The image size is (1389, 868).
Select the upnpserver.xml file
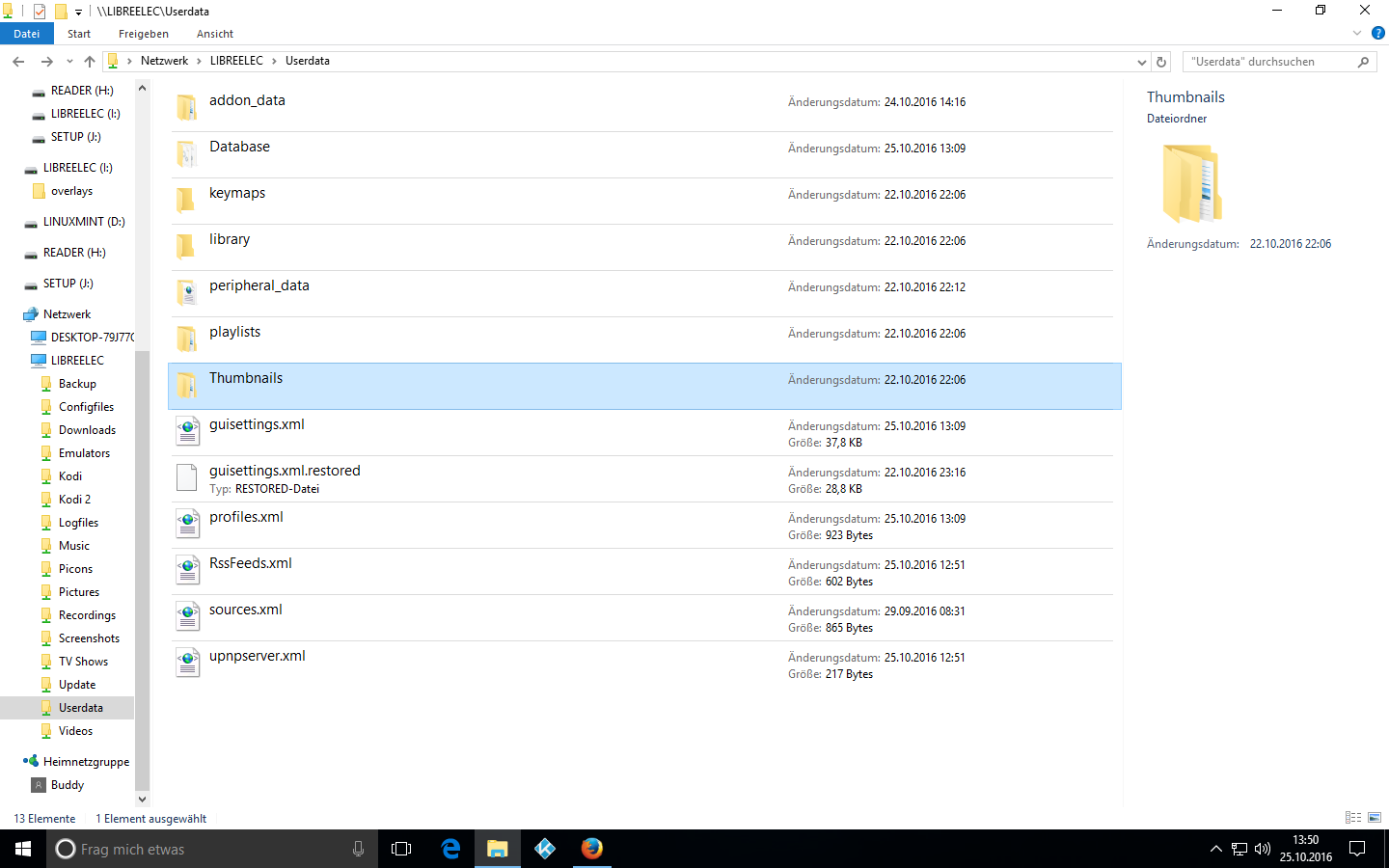pos(644,664)
